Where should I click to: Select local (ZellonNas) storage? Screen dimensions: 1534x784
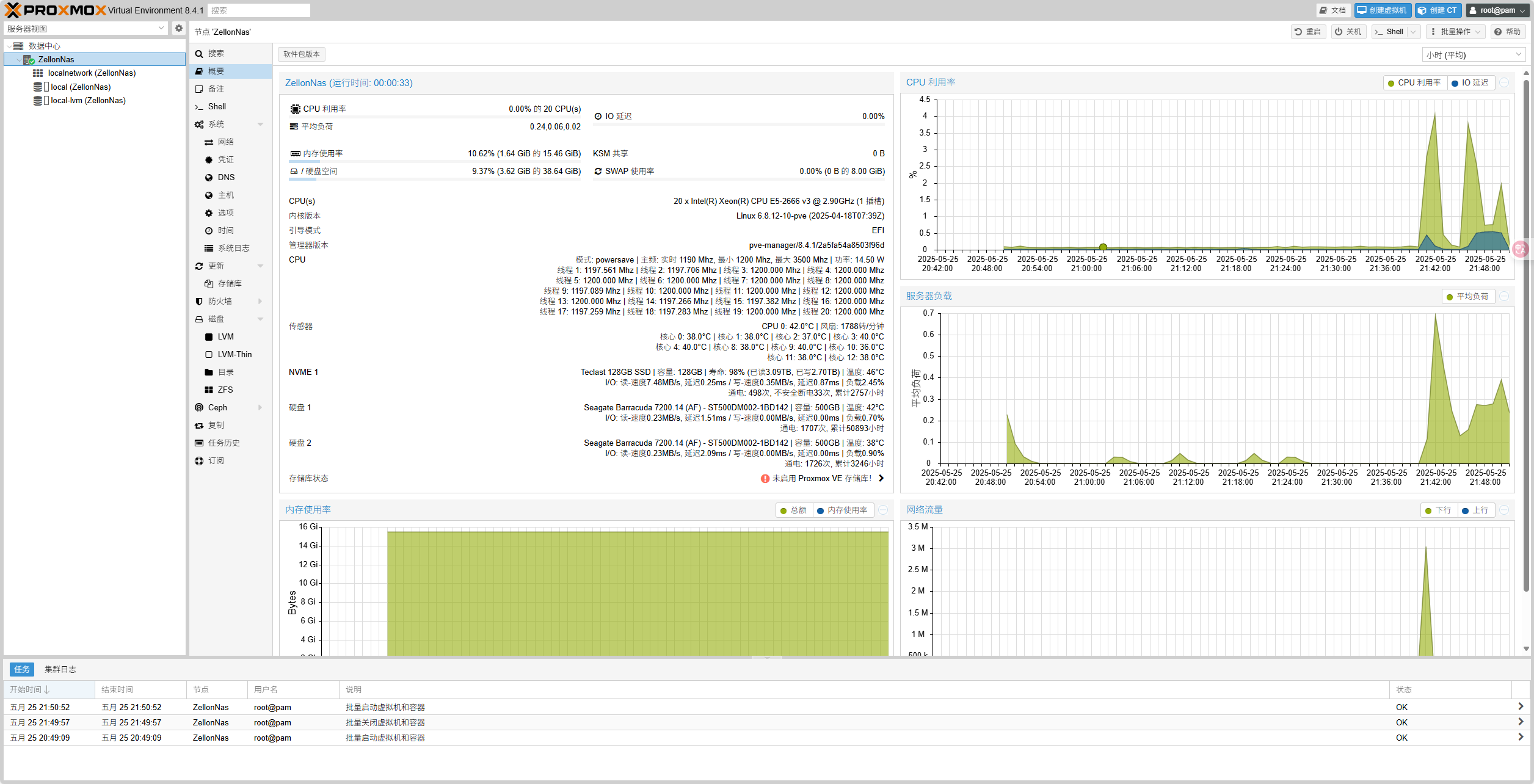tap(80, 87)
